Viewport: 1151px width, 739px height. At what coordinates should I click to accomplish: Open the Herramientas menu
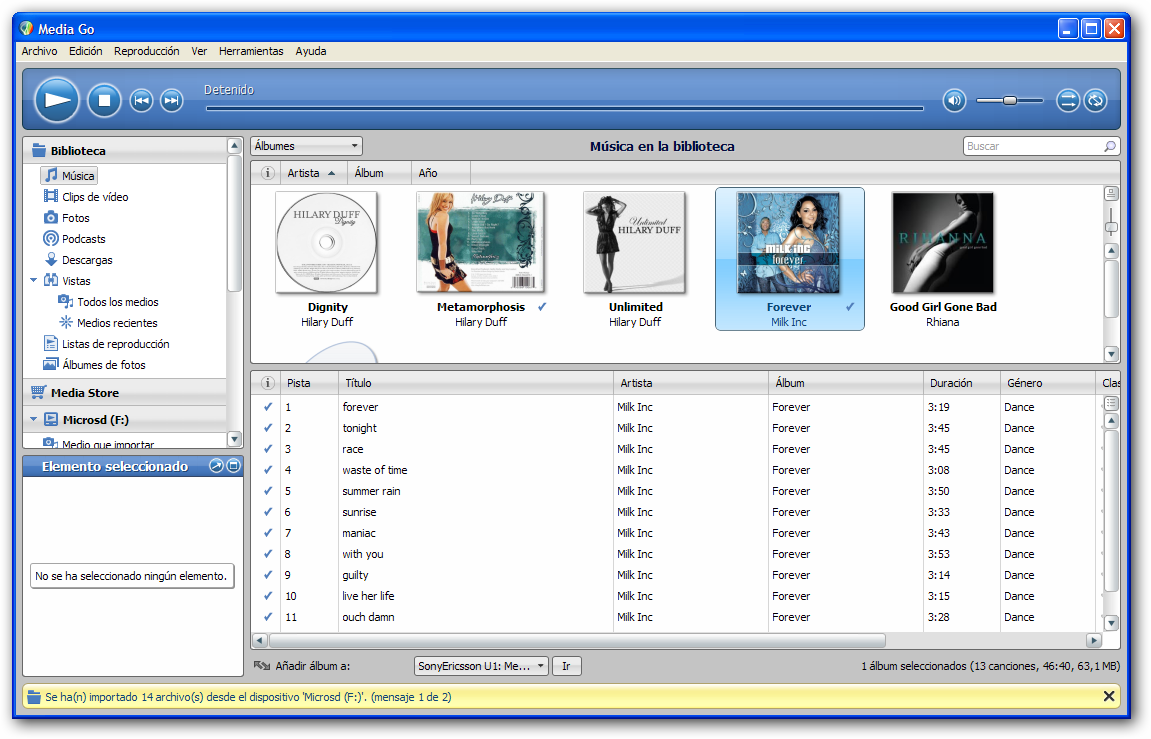click(x=251, y=51)
